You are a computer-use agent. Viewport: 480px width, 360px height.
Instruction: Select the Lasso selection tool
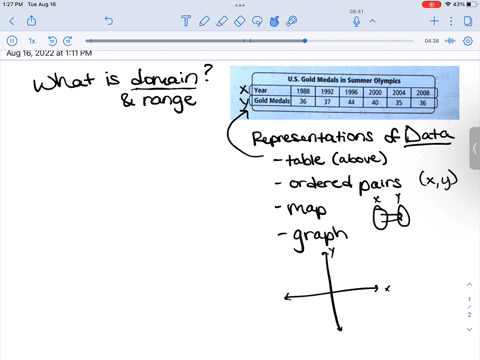257,21
